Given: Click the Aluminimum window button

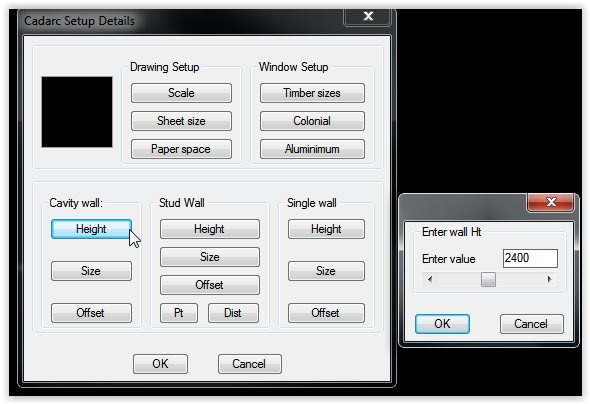Looking at the screenshot, I should [x=312, y=149].
